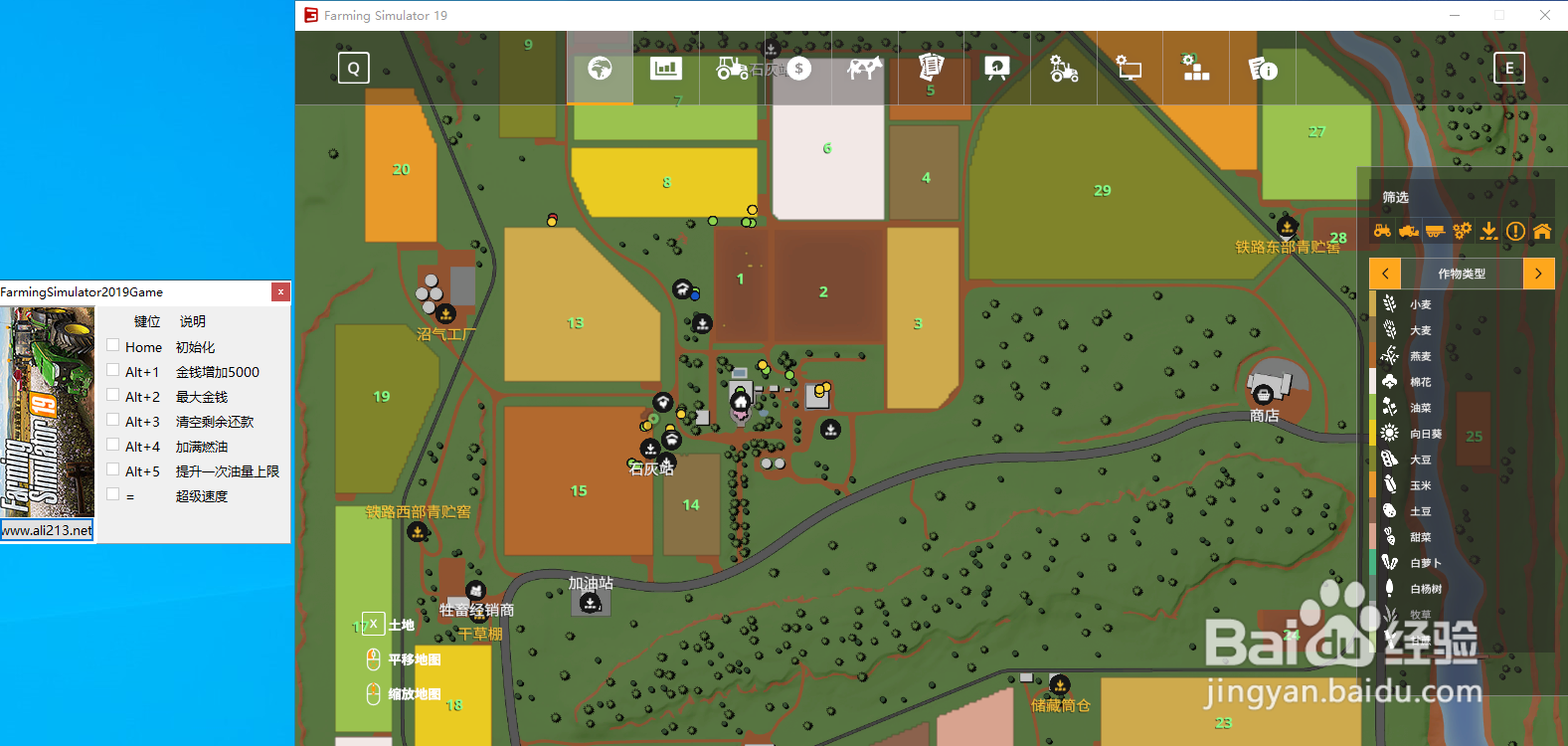Close the FarmingSimulator2019Game trainer window

click(x=280, y=291)
